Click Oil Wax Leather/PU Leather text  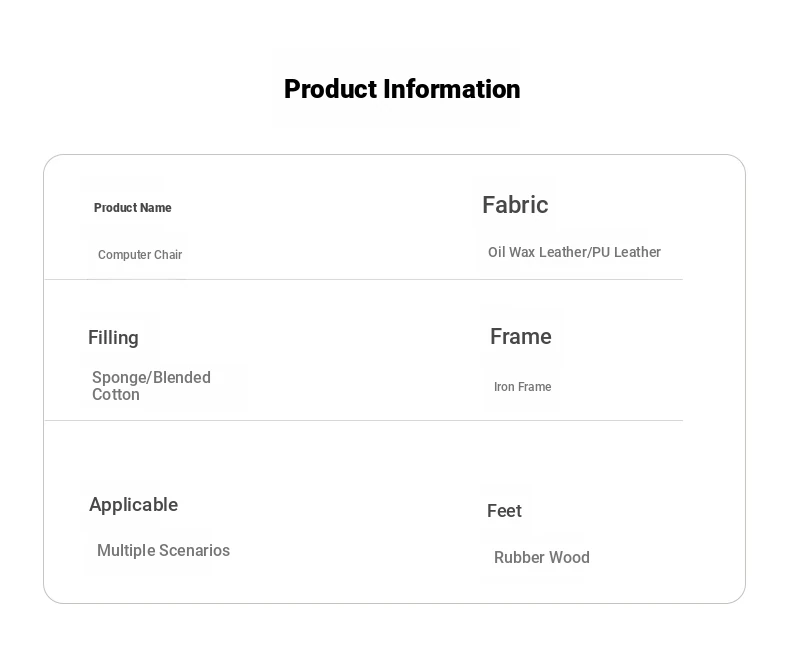[574, 252]
